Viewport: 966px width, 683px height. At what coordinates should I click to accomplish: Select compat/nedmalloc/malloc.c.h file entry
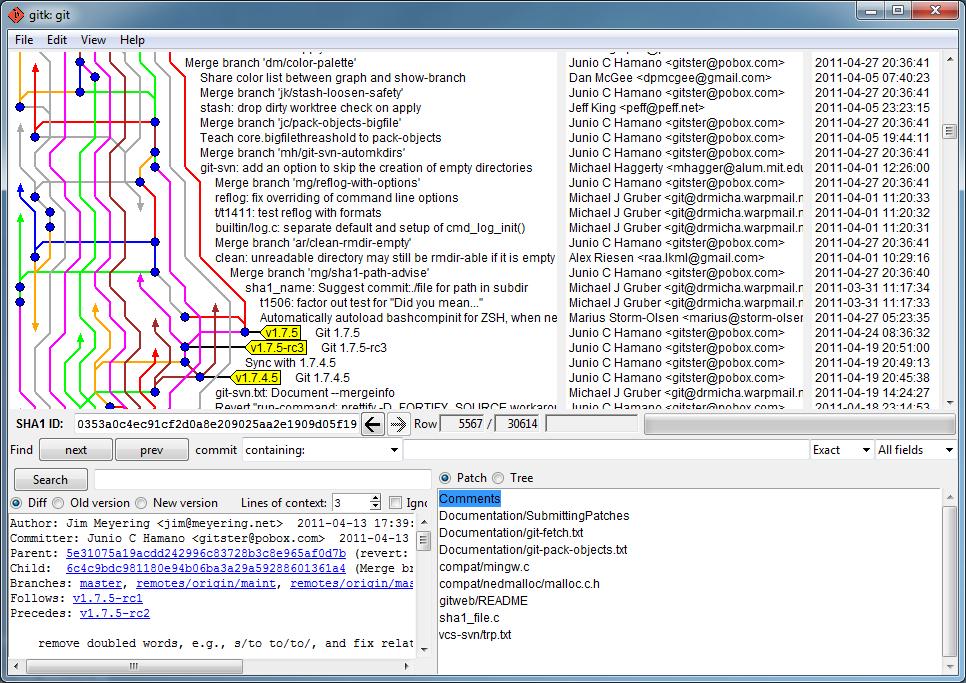pos(519,583)
